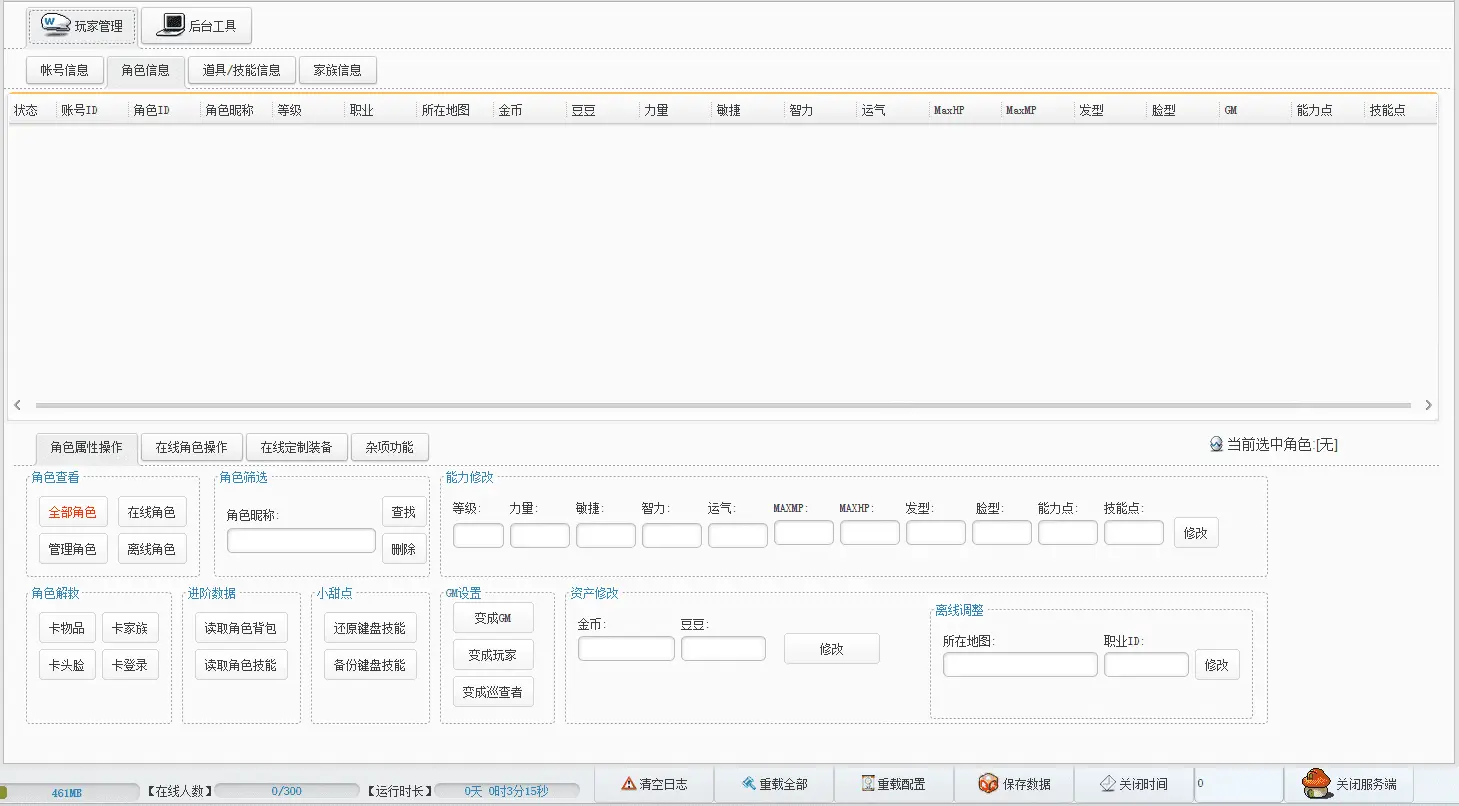Viewport: 1459px width, 806px height.
Task: Click the tag icon on 关闭时间
Action: (1108, 784)
